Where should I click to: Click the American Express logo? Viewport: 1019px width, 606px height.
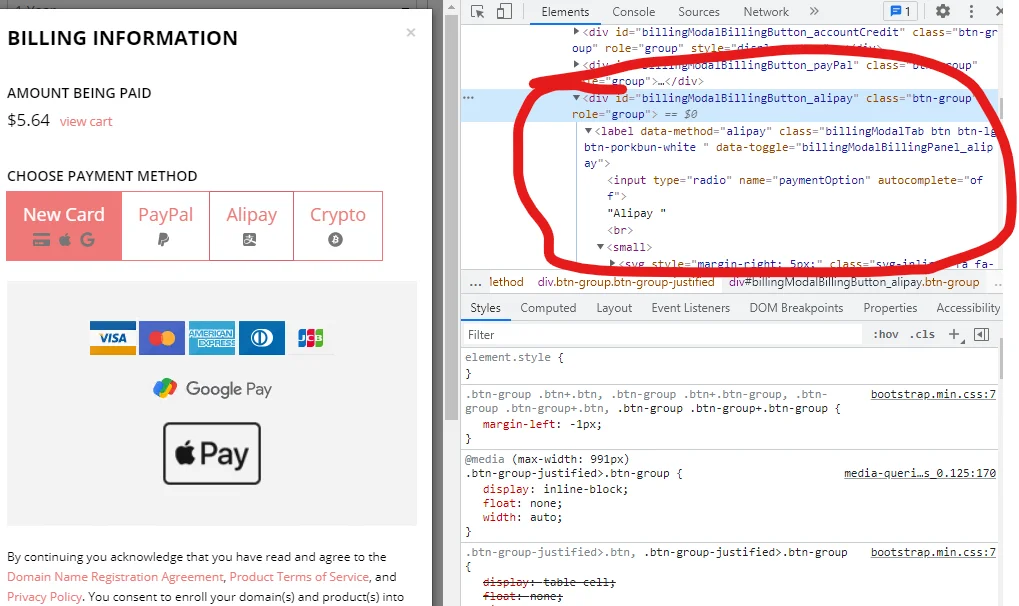[x=212, y=338]
